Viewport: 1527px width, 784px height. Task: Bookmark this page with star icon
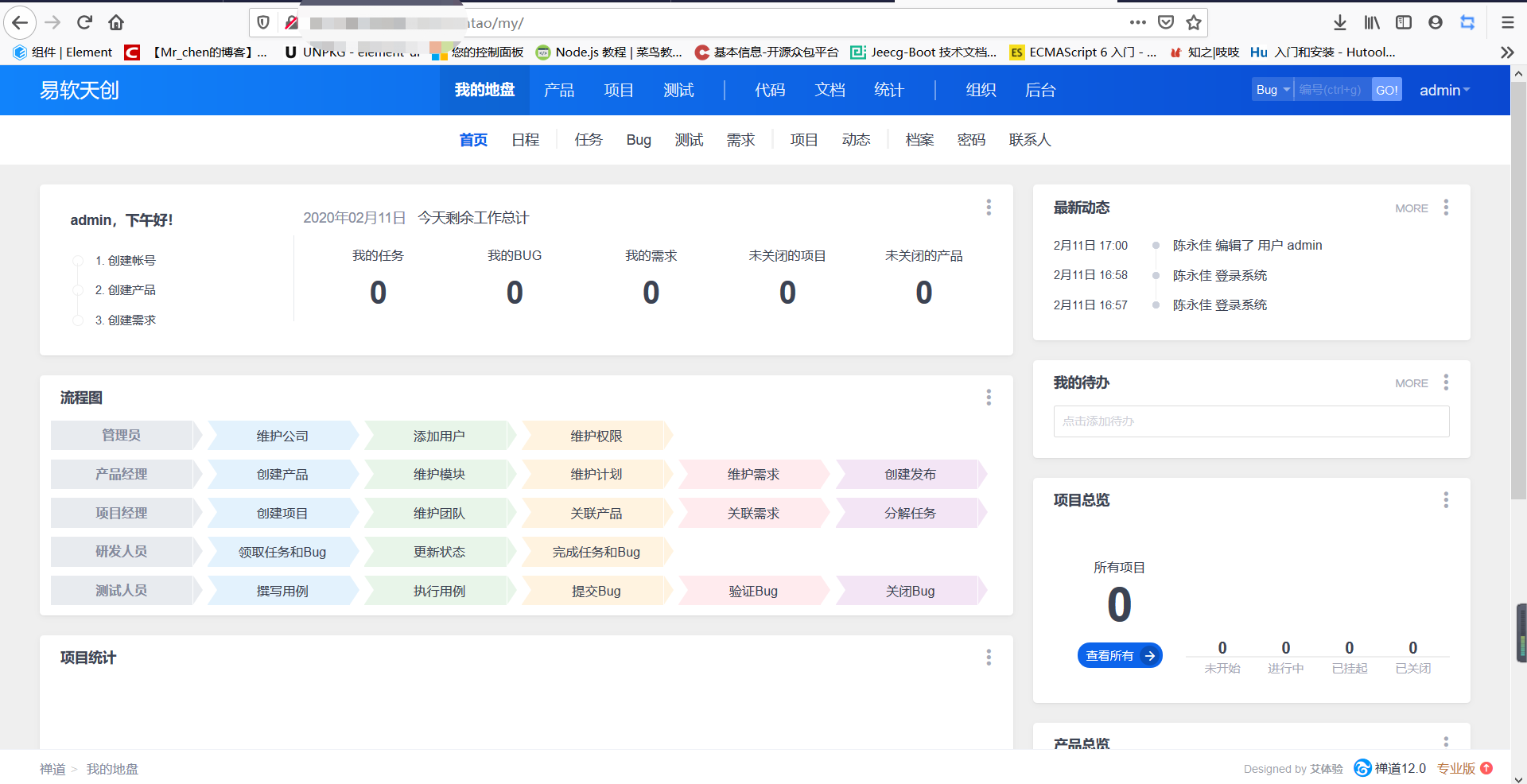[1194, 22]
